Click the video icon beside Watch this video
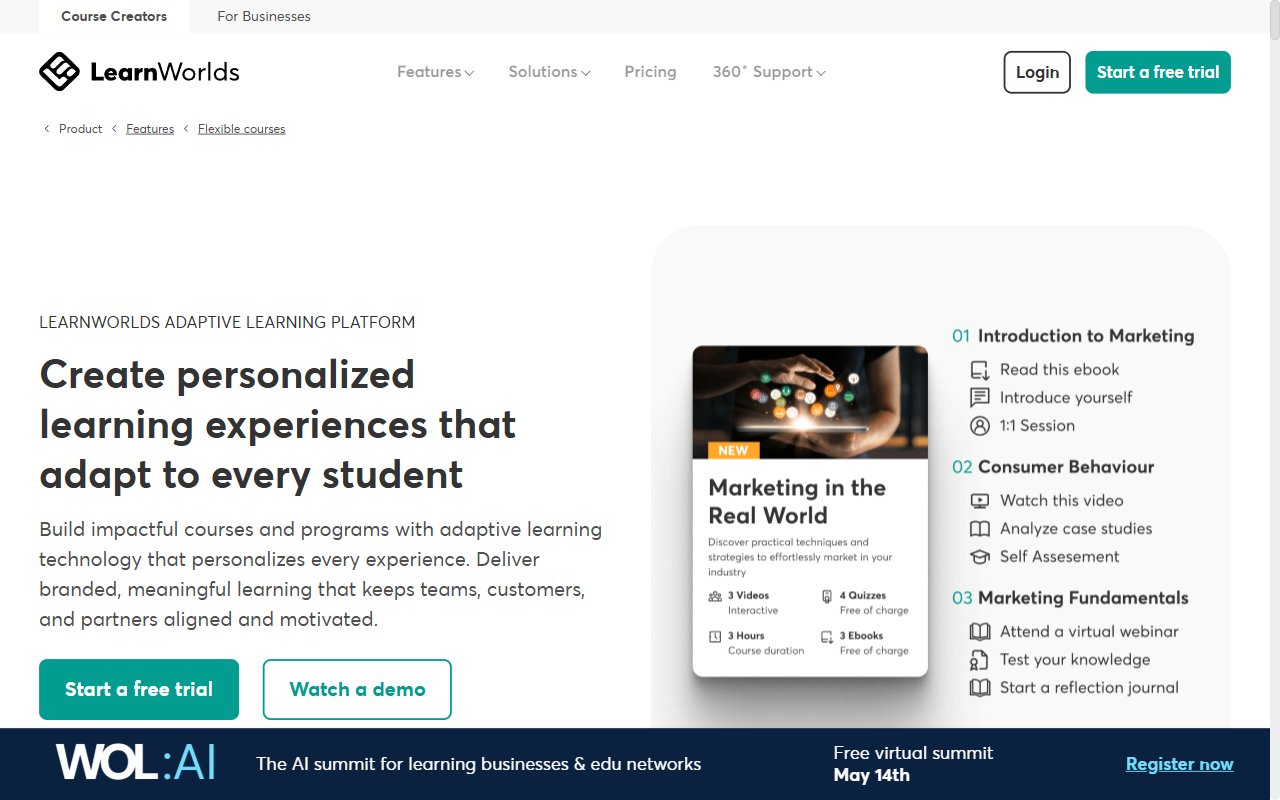Screen dimensions: 1280x800 [x=980, y=501]
